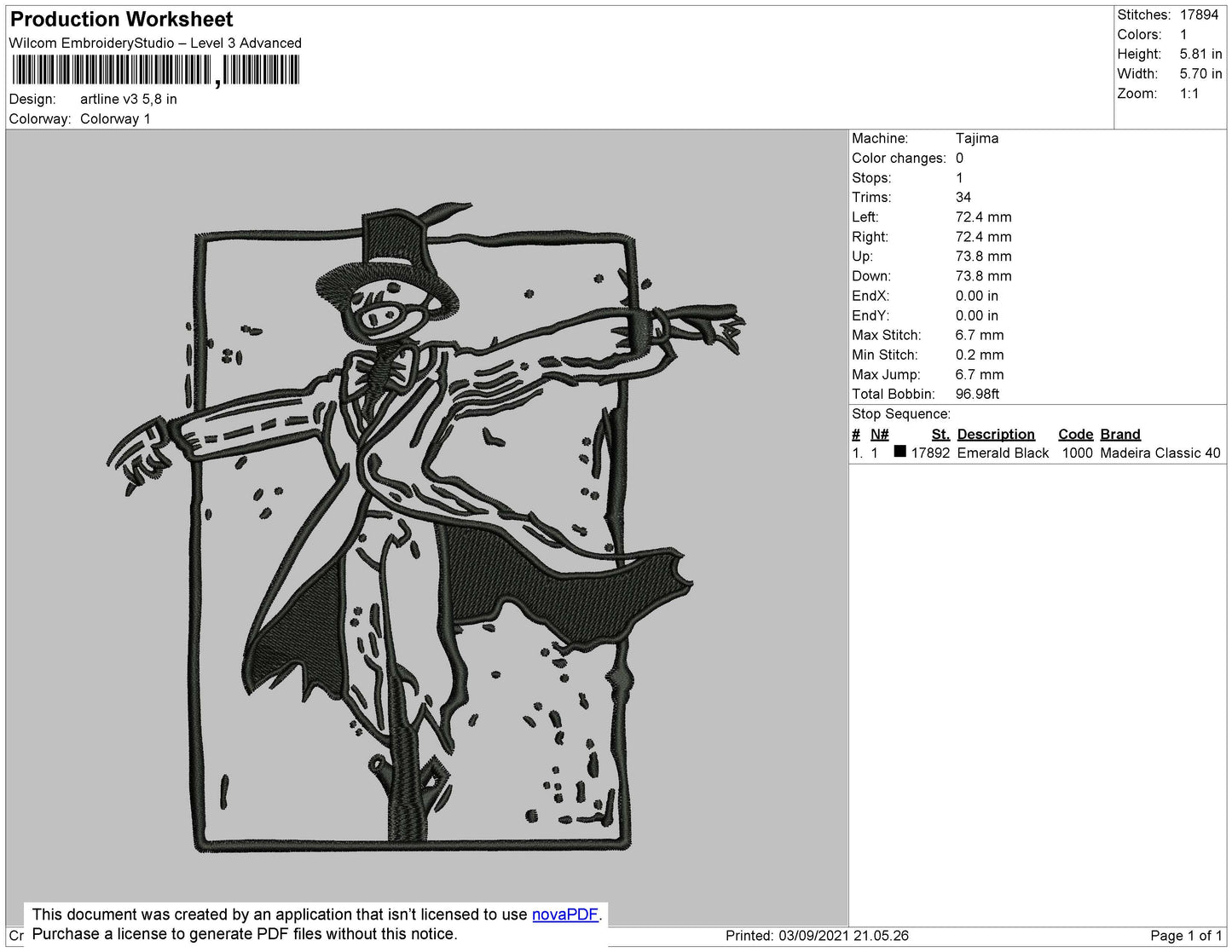Click the design barcode
This screenshot has height=952, width=1232.
coord(156,70)
